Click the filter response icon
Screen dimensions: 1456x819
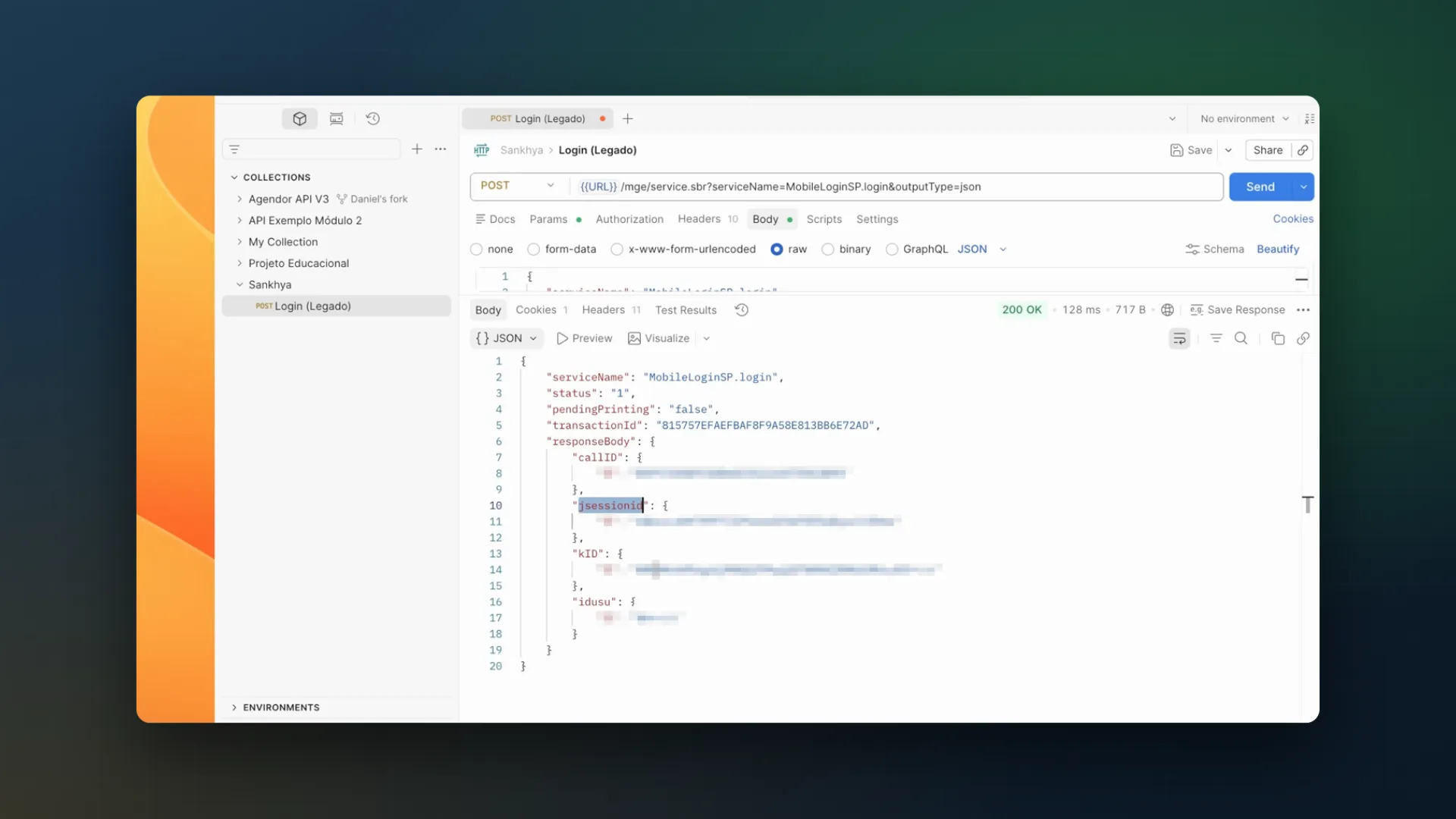click(x=1216, y=338)
